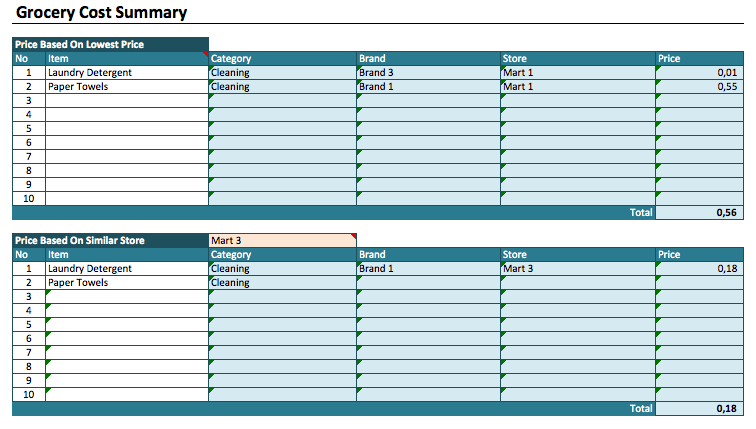Click Brand 1 cell for Paper Towels, Lowest Price

tap(429, 87)
